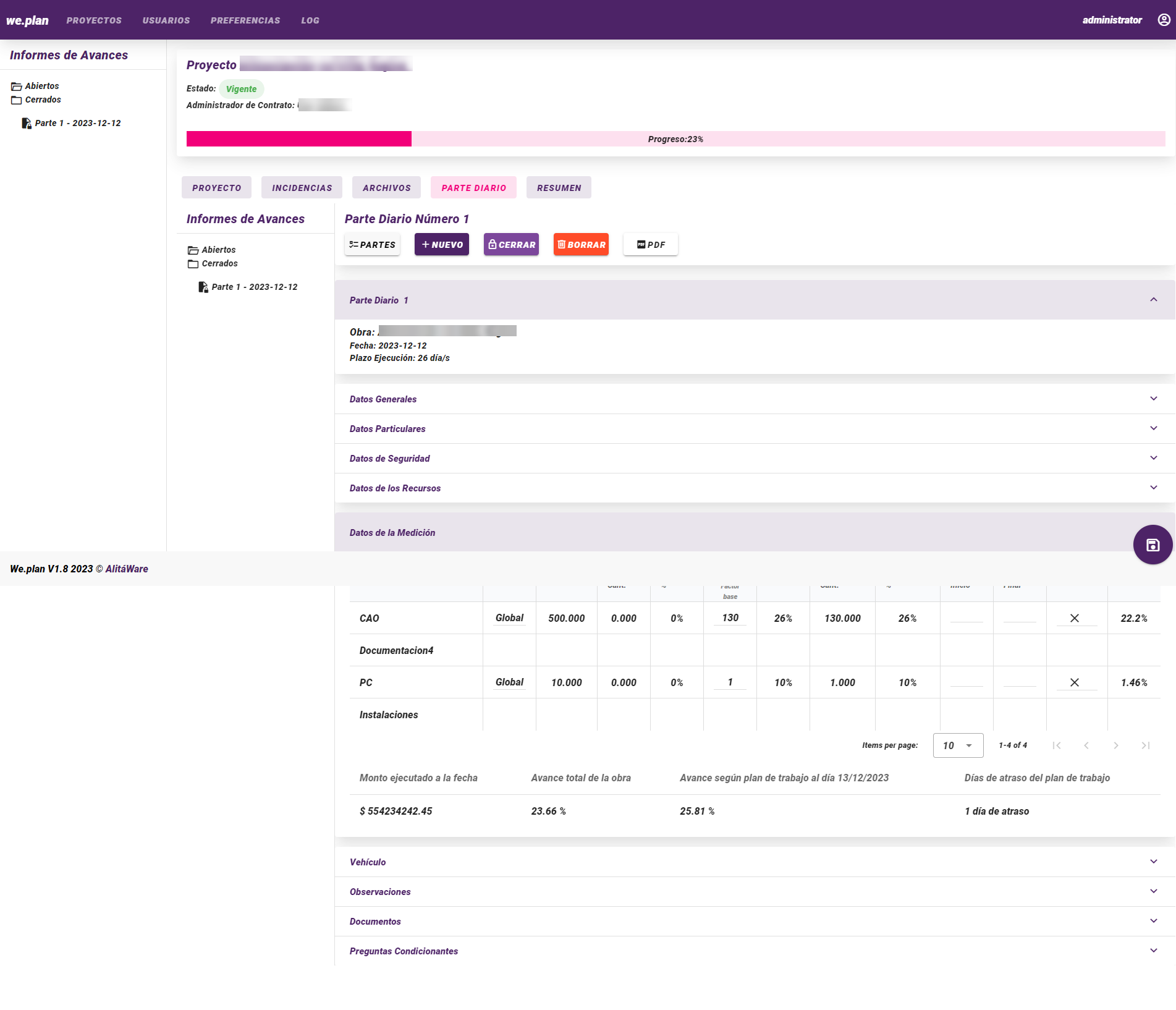Click the we.plan logo
This screenshot has height=1010, width=1176.
[27, 20]
